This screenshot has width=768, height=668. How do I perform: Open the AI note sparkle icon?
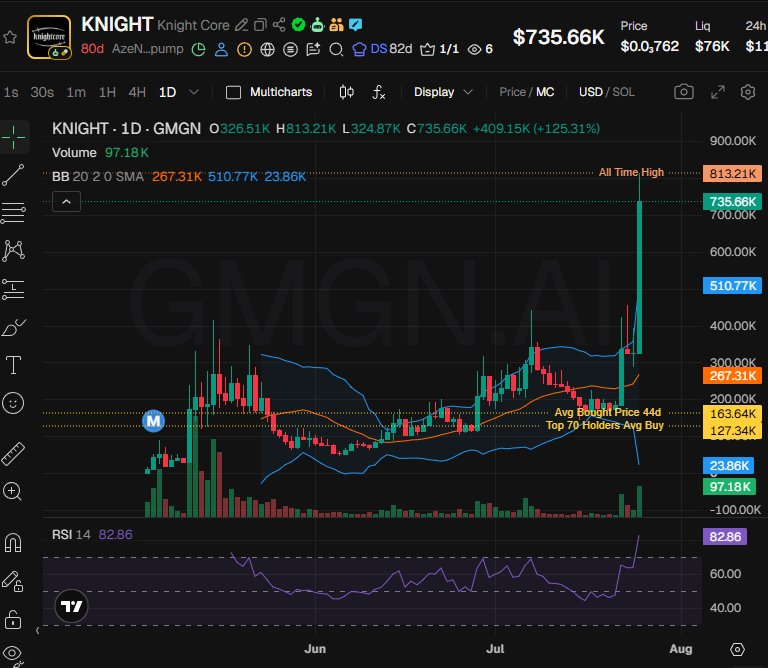tap(313, 49)
